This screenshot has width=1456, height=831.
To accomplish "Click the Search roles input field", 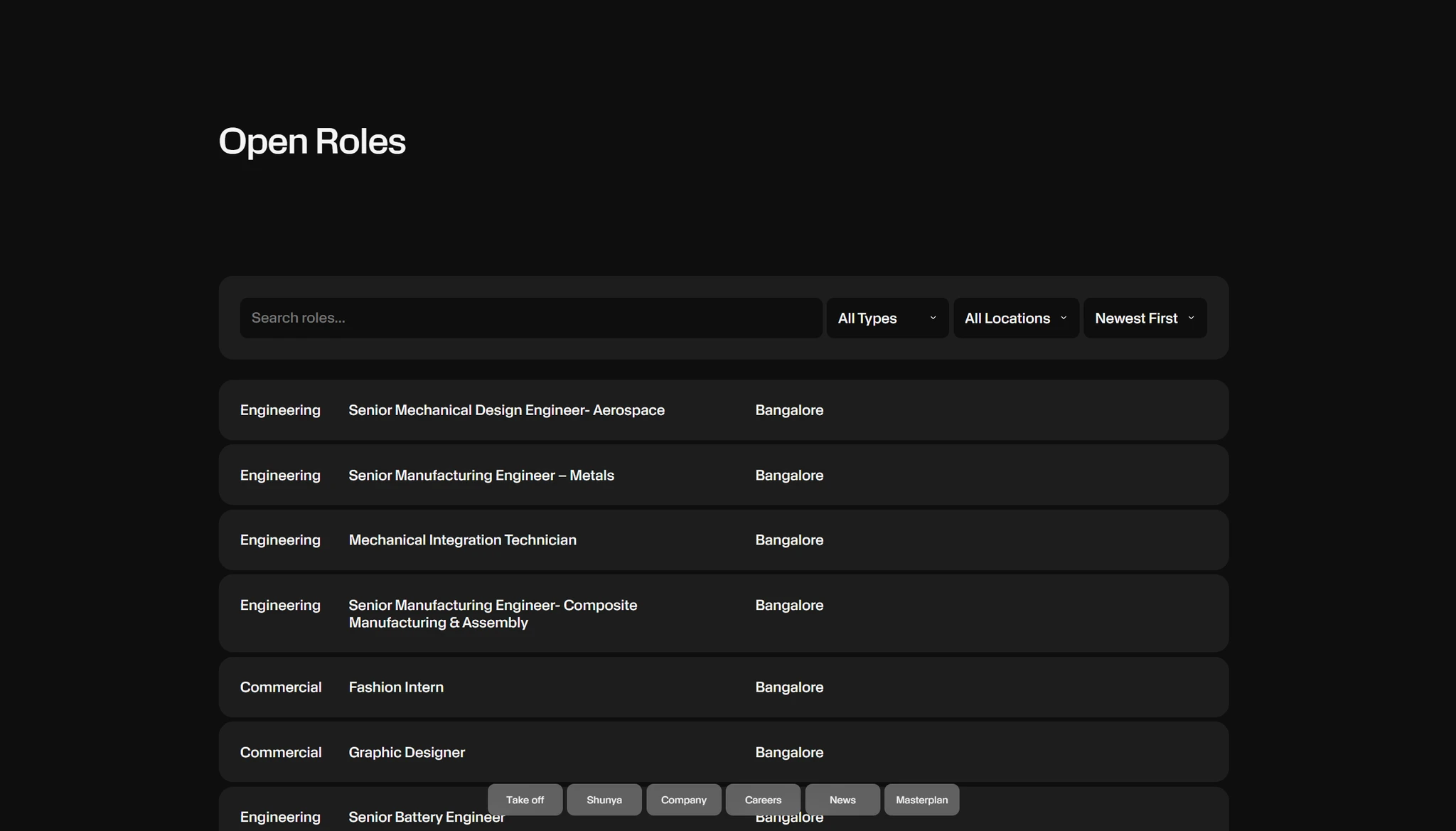I will (530, 318).
